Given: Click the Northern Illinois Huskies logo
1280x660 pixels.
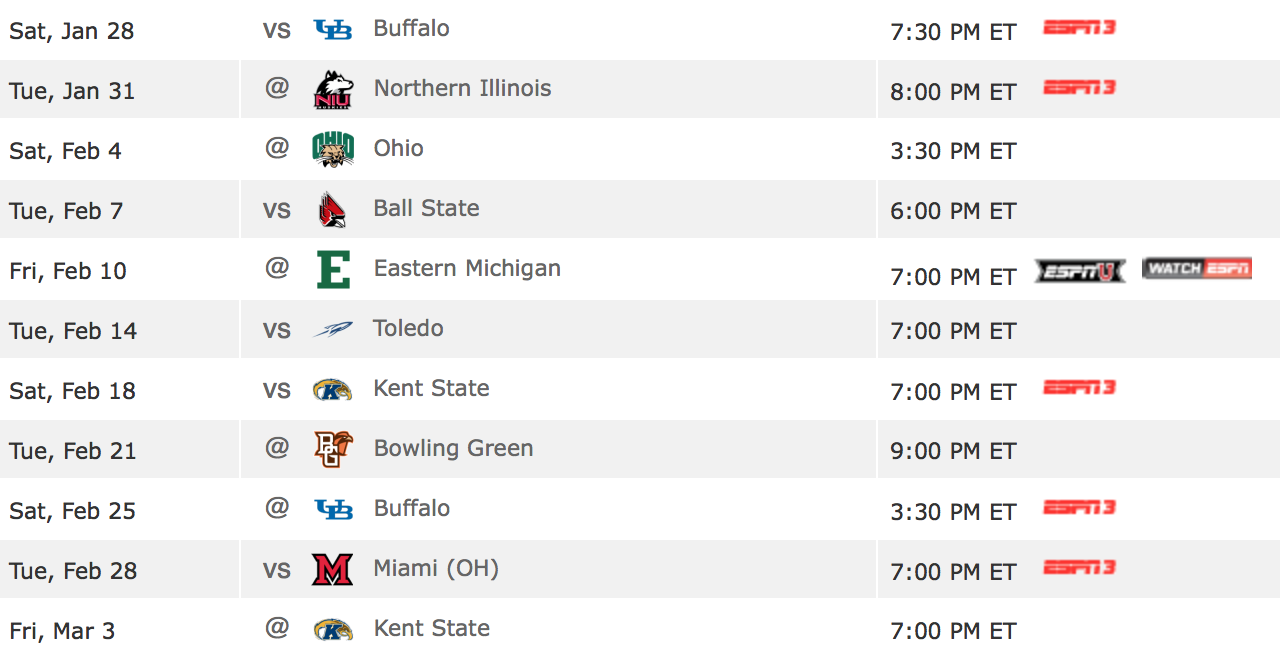Looking at the screenshot, I should tap(333, 89).
